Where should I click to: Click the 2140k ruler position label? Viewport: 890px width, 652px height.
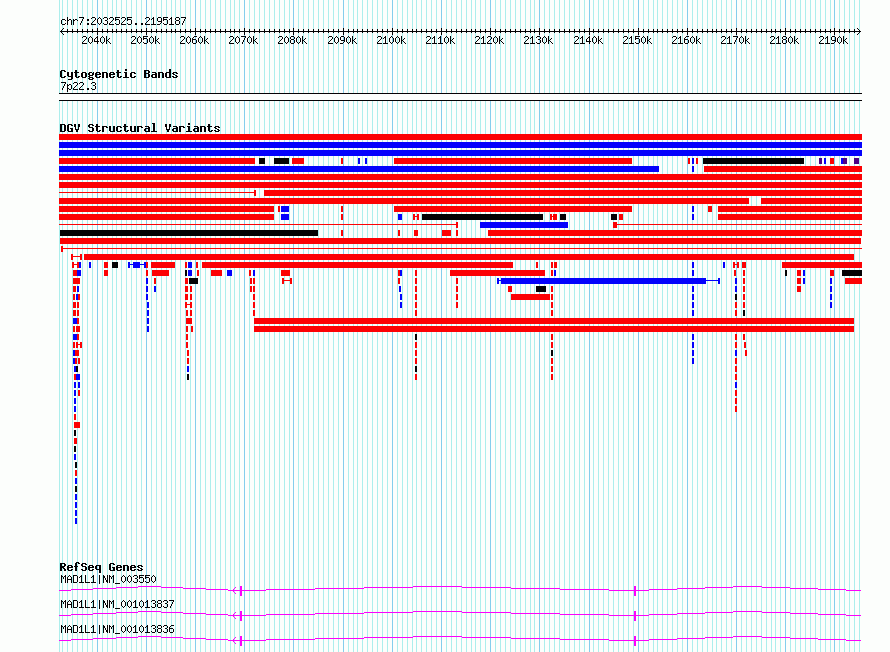(x=587, y=40)
